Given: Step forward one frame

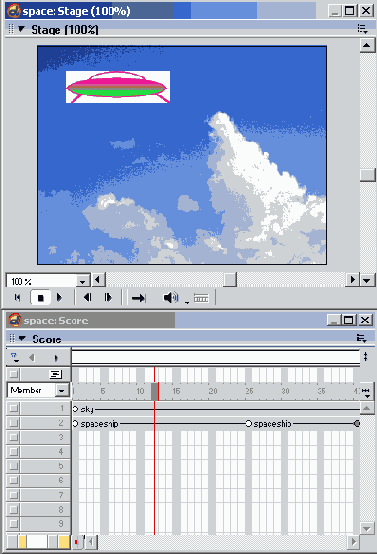Looking at the screenshot, I should 108,298.
